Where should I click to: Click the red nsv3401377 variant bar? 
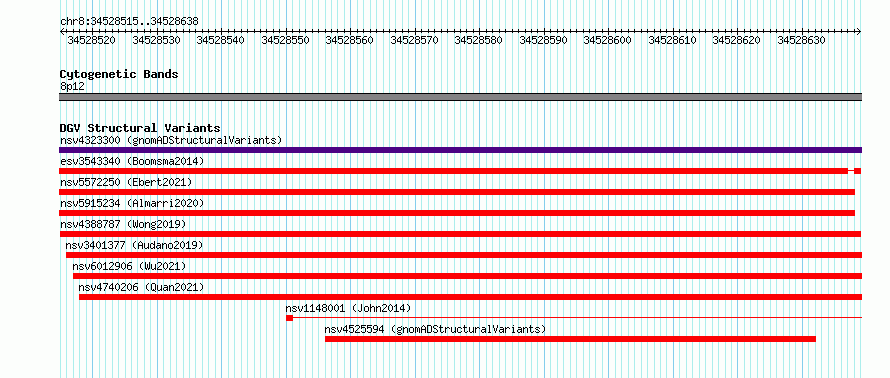(x=464, y=255)
